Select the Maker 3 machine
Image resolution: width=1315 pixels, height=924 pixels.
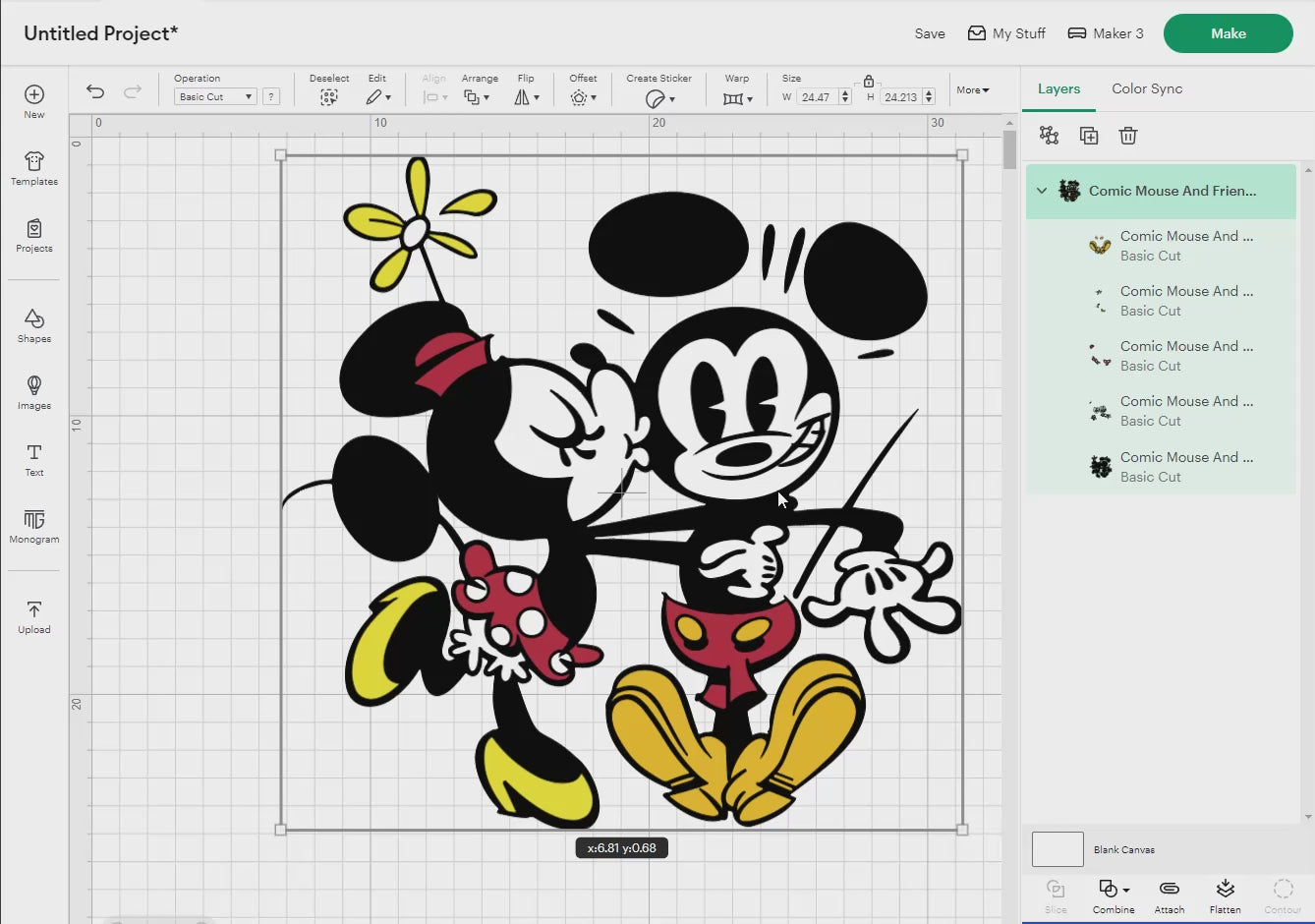(1106, 33)
